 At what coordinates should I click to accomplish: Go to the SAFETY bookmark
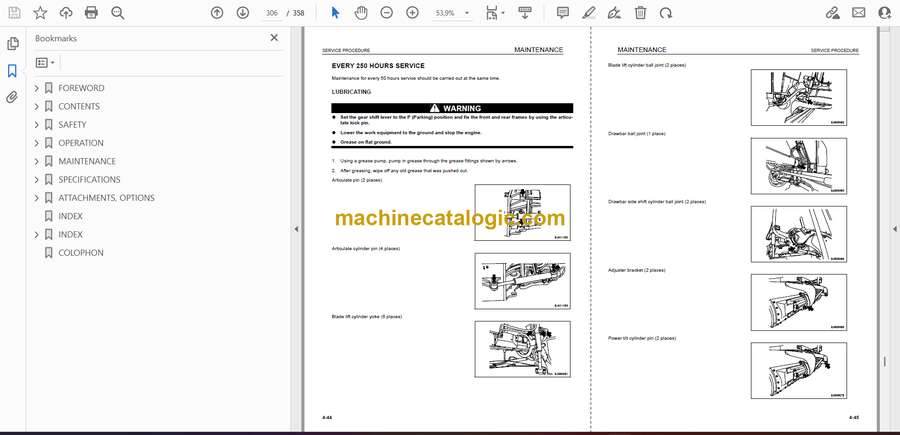pos(72,125)
